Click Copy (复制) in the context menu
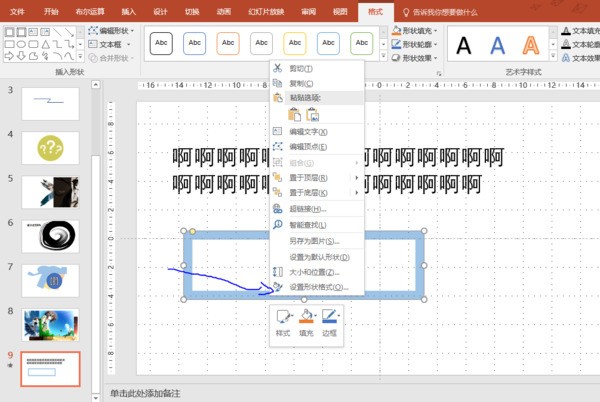The image size is (600, 402). click(x=300, y=83)
